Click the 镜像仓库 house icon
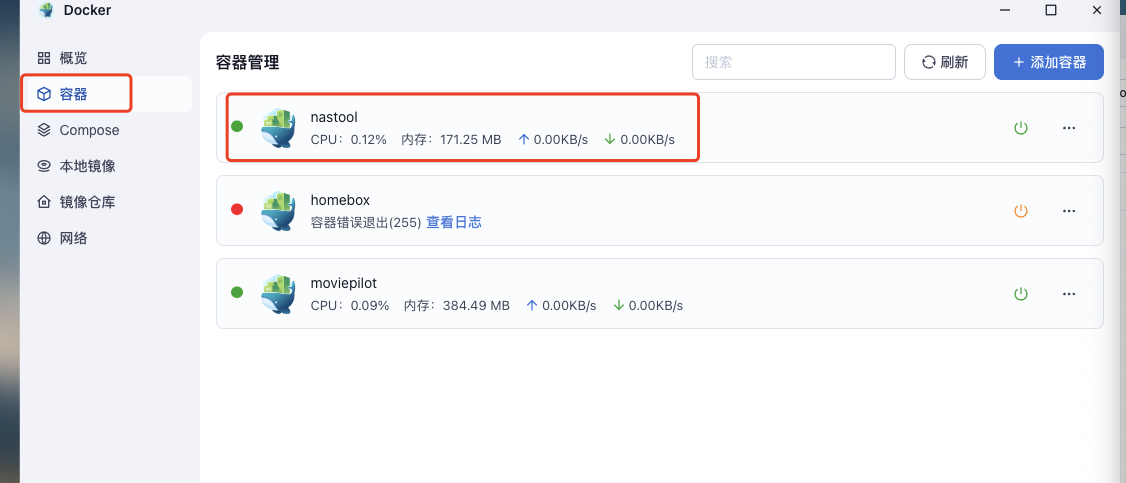 [44, 202]
